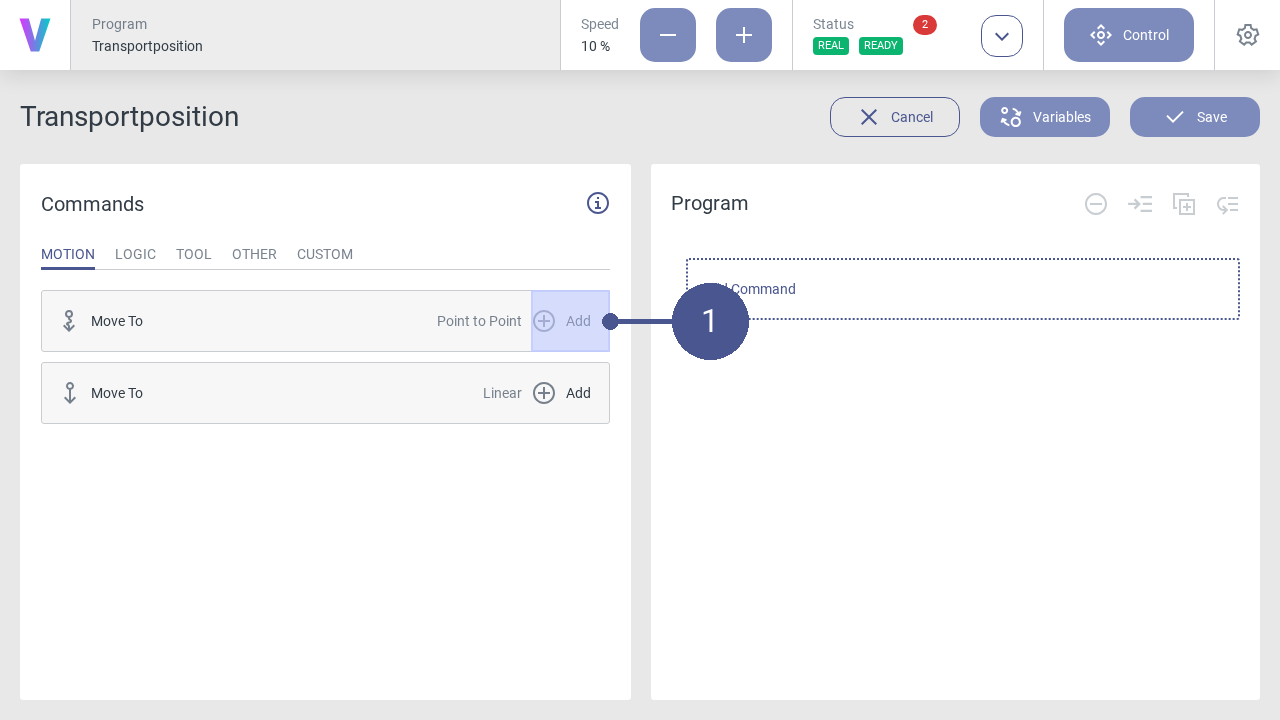1280x720 pixels.
Task: Click the remove command minus-circle icon
Action: (1096, 204)
